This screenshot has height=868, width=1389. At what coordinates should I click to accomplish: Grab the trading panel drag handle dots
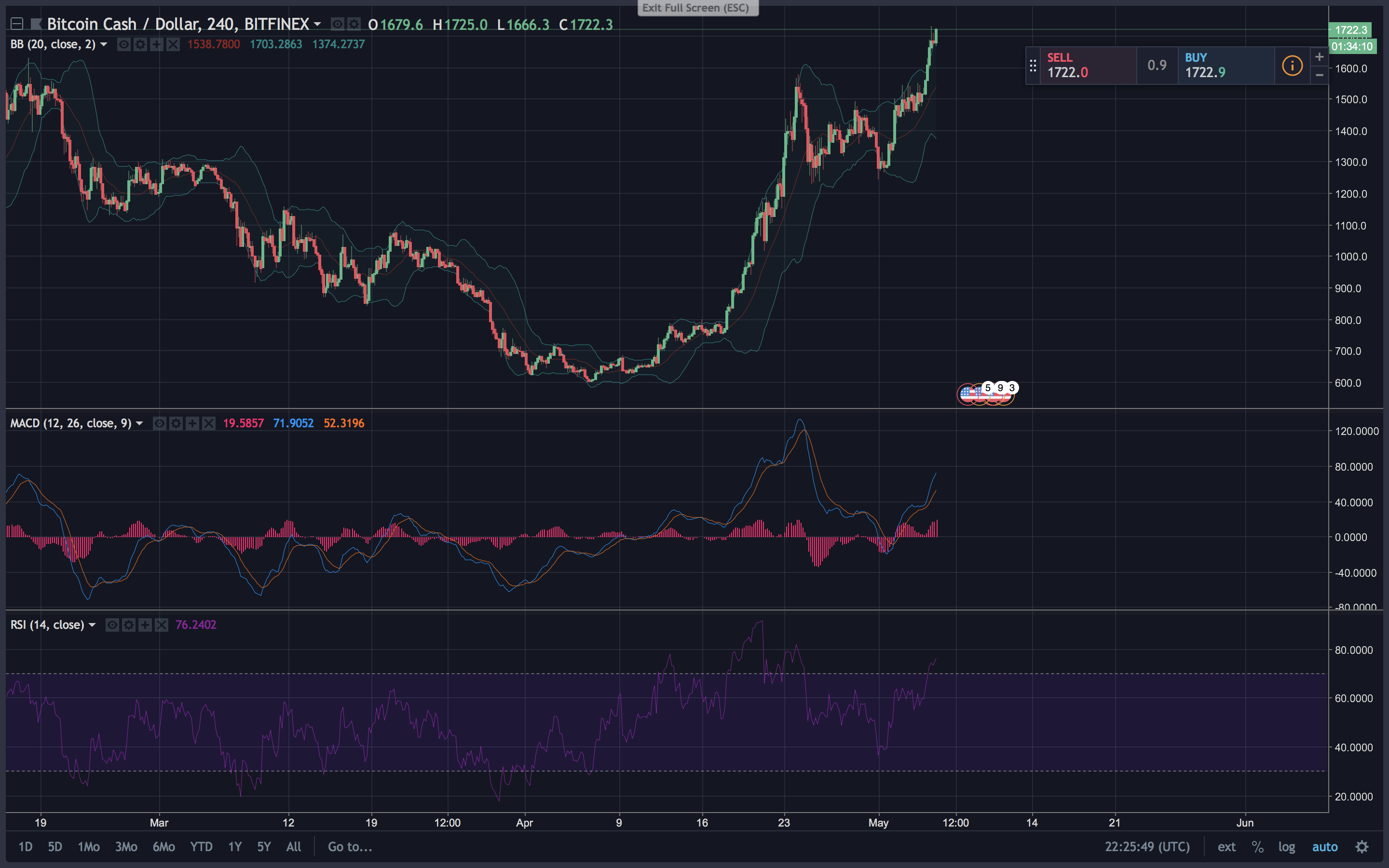click(1033, 66)
